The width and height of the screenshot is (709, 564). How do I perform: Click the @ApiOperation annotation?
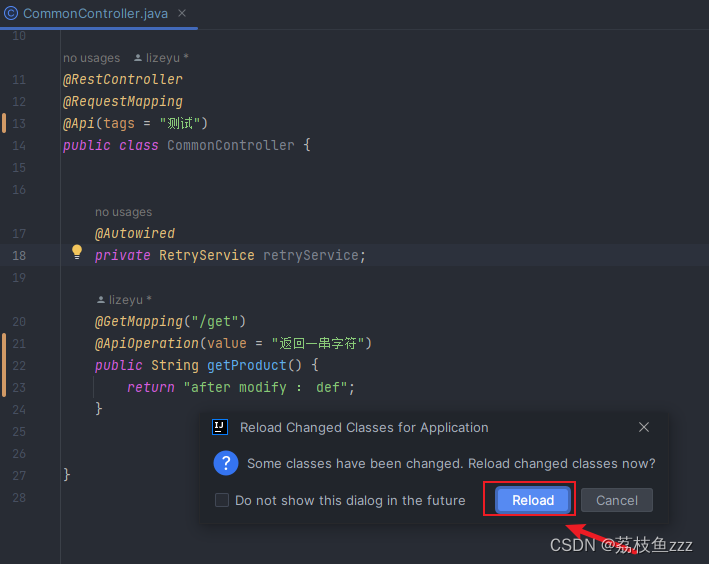click(x=147, y=343)
